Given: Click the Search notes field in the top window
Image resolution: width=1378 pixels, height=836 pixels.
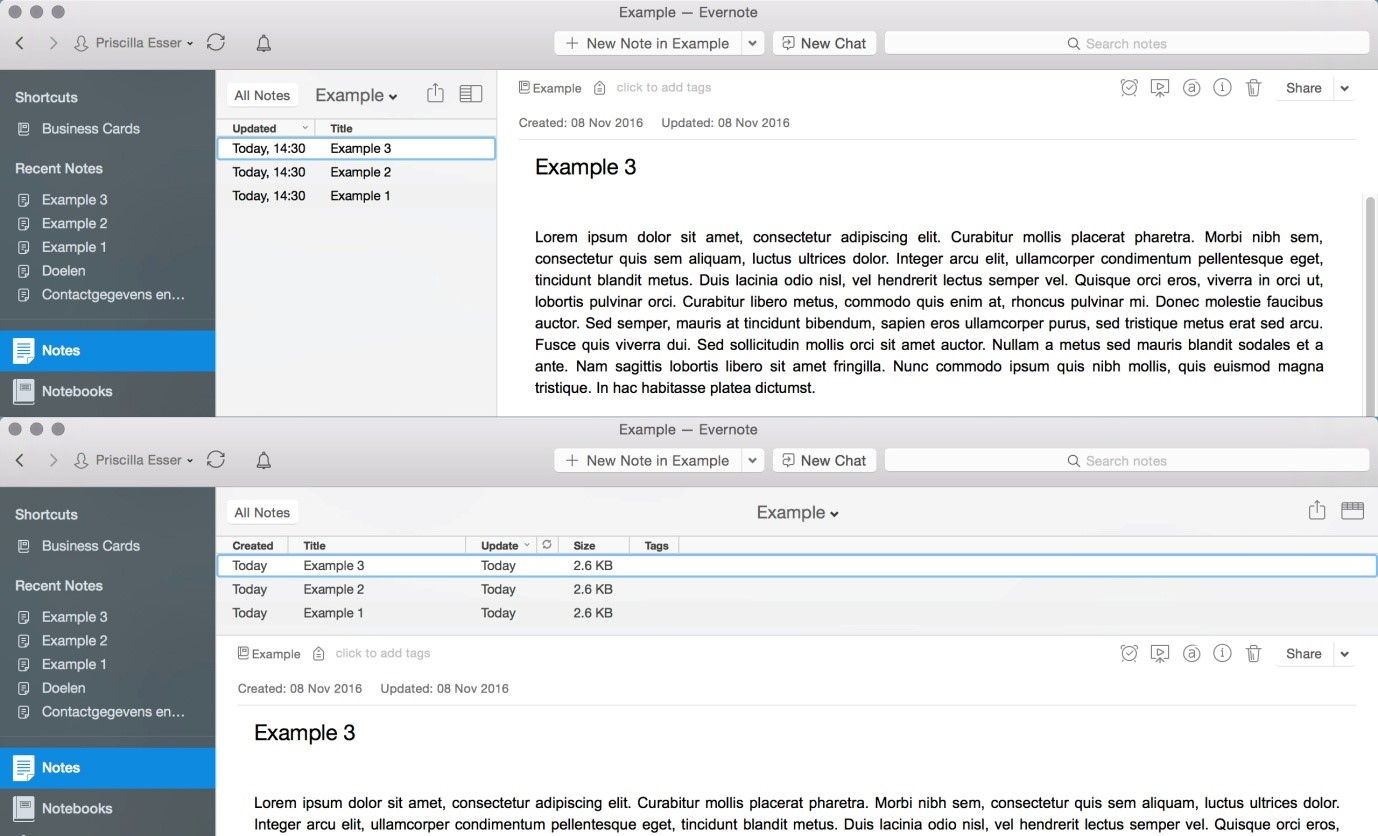Looking at the screenshot, I should click(1126, 43).
